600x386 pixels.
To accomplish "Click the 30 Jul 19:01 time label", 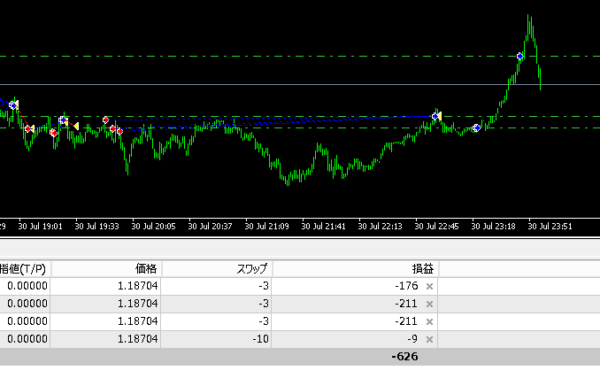I will coord(40,226).
